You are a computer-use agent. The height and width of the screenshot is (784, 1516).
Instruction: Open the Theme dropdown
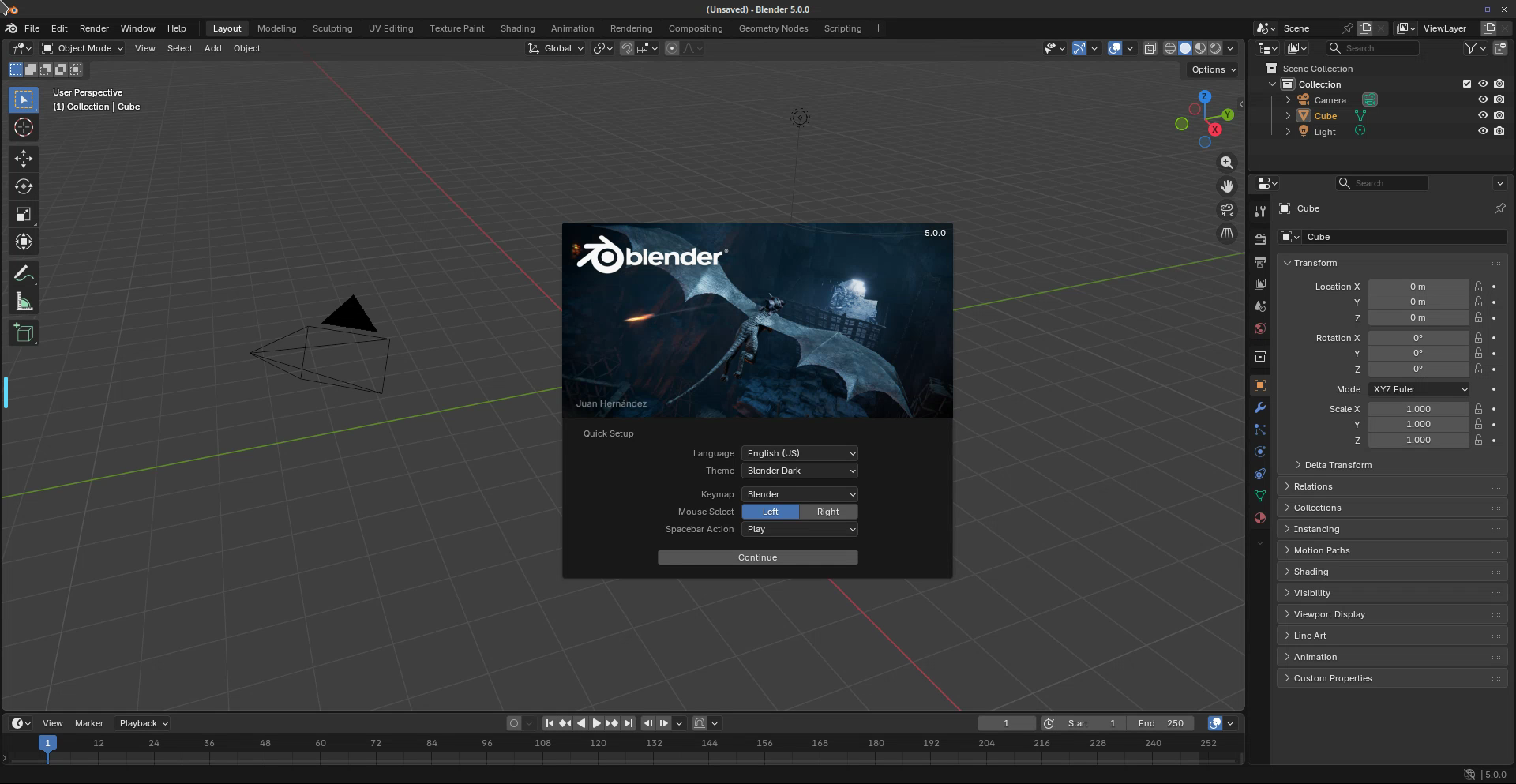799,471
